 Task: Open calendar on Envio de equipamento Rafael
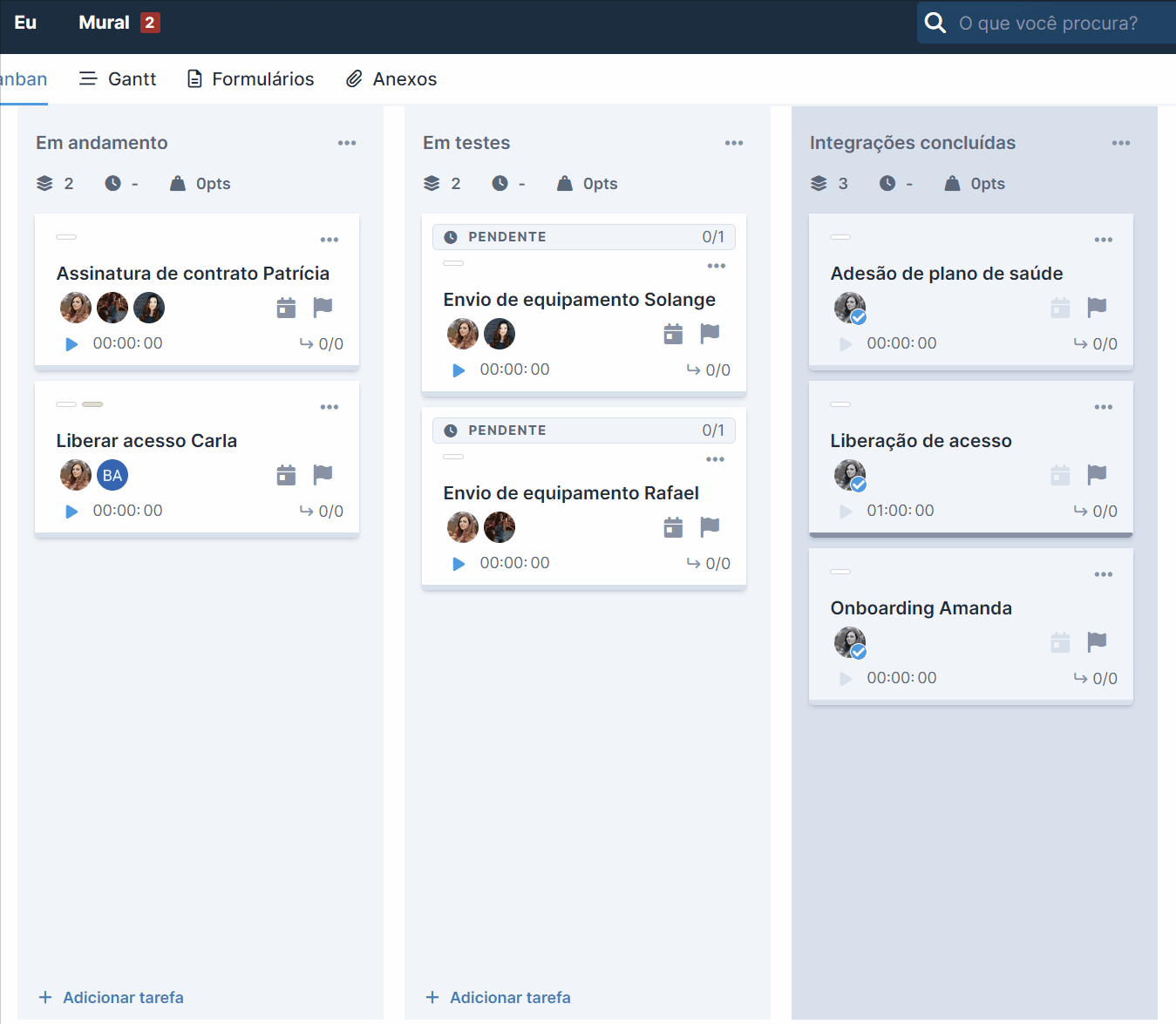[x=673, y=527]
